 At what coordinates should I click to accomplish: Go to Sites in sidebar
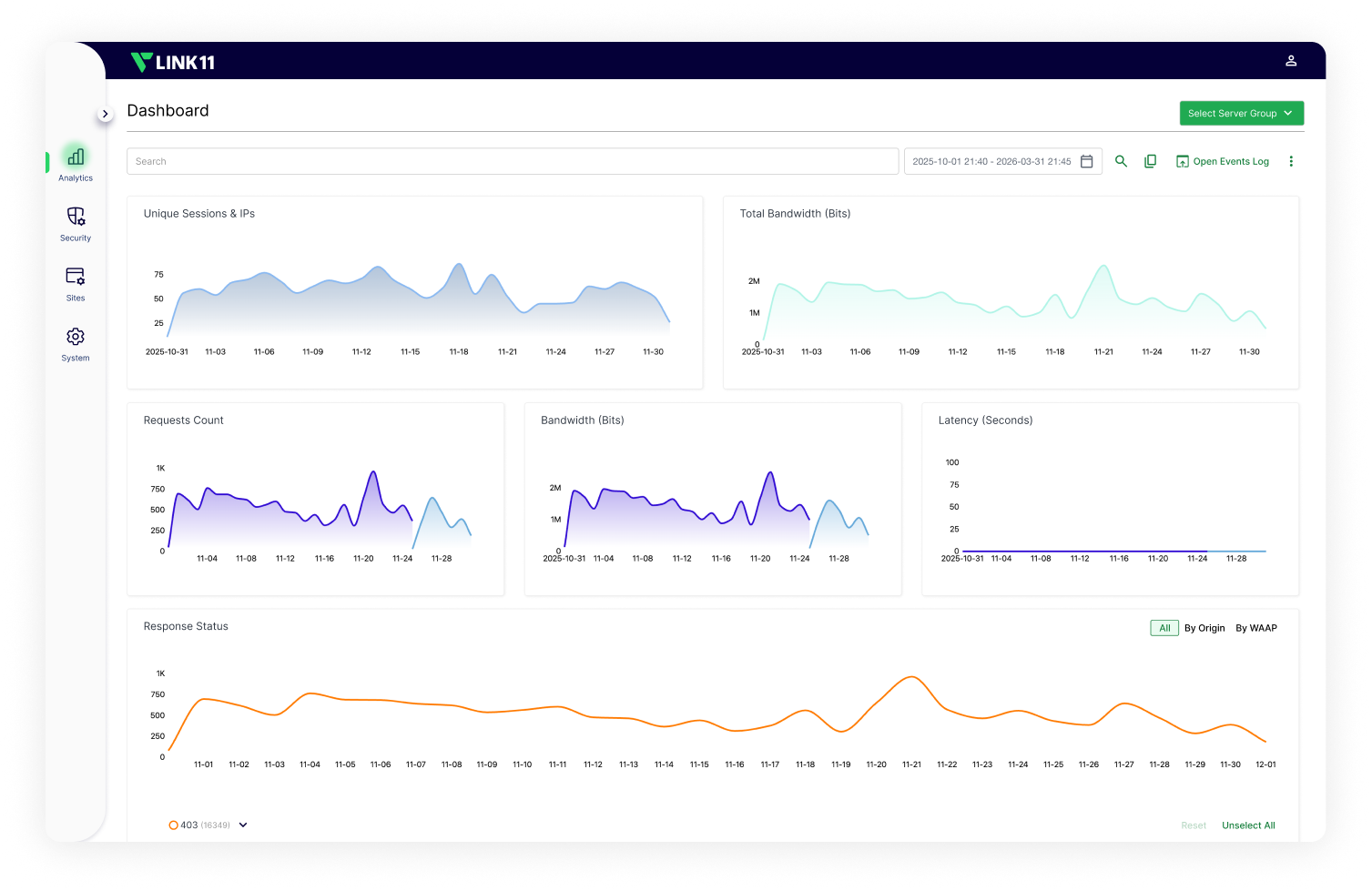point(76,278)
